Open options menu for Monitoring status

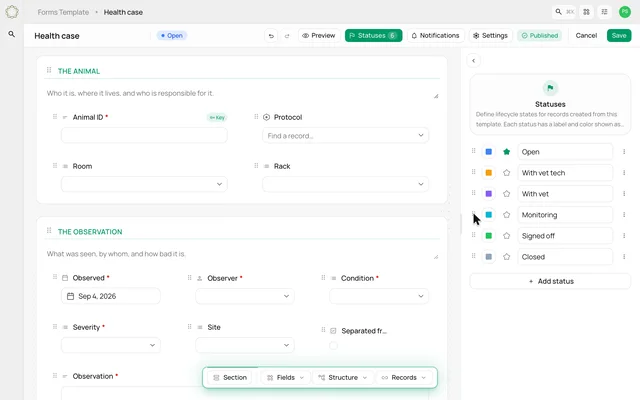[x=624, y=215]
